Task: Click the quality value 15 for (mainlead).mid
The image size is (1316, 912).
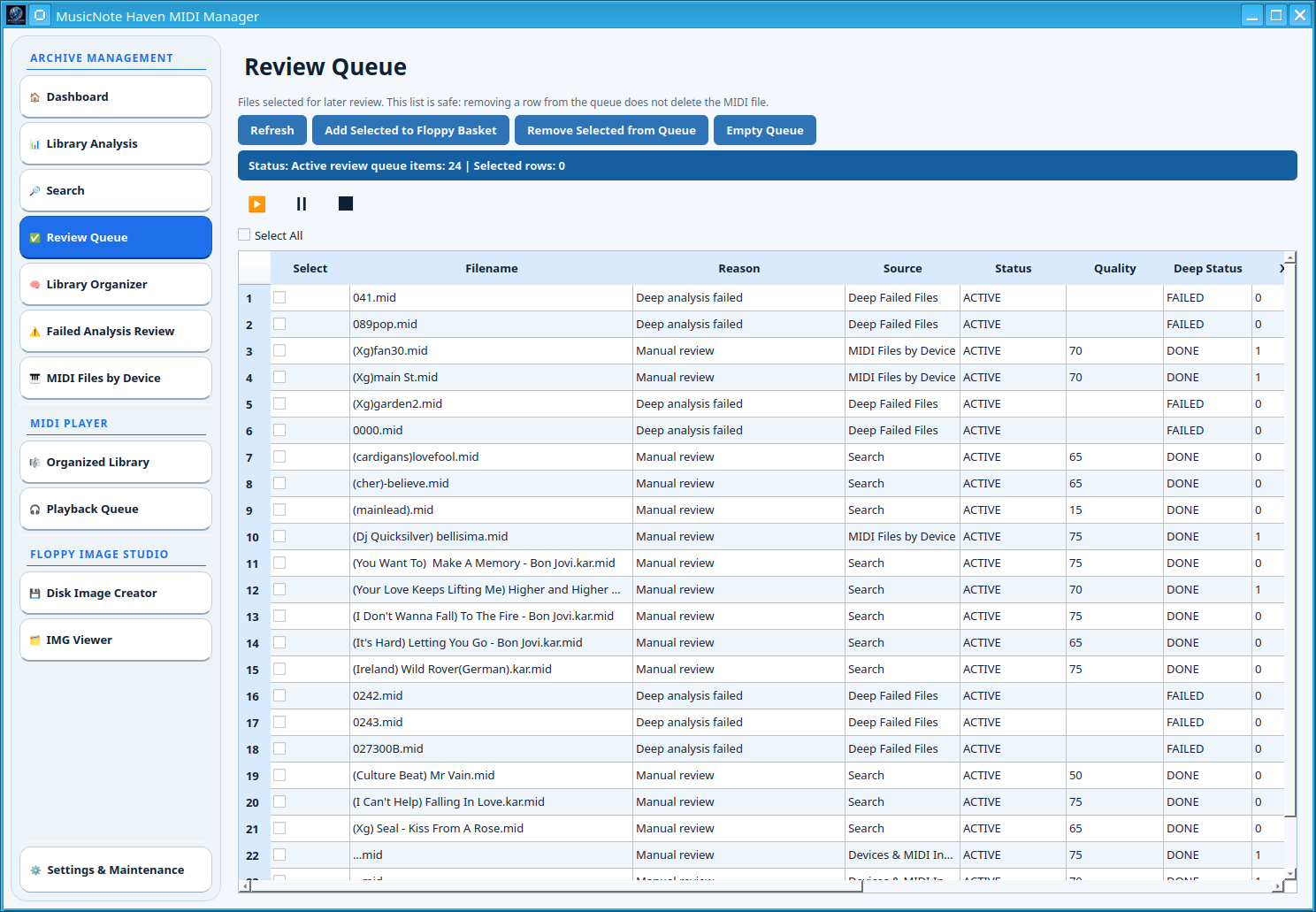Action: (x=1075, y=510)
